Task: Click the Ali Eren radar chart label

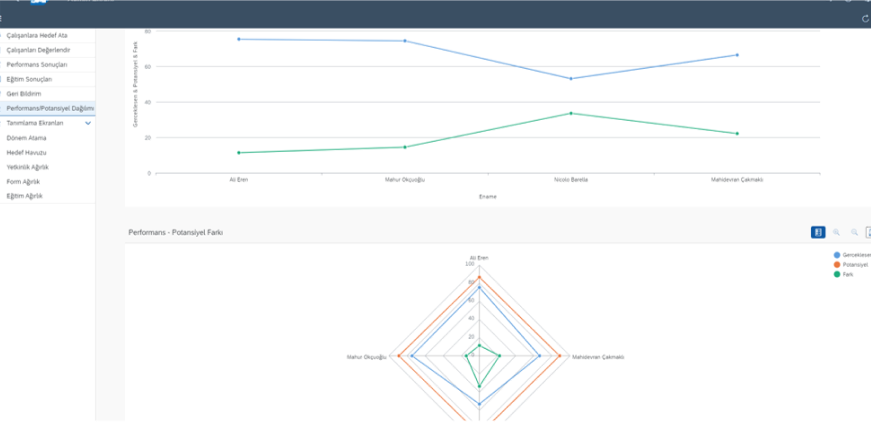Action: click(479, 258)
